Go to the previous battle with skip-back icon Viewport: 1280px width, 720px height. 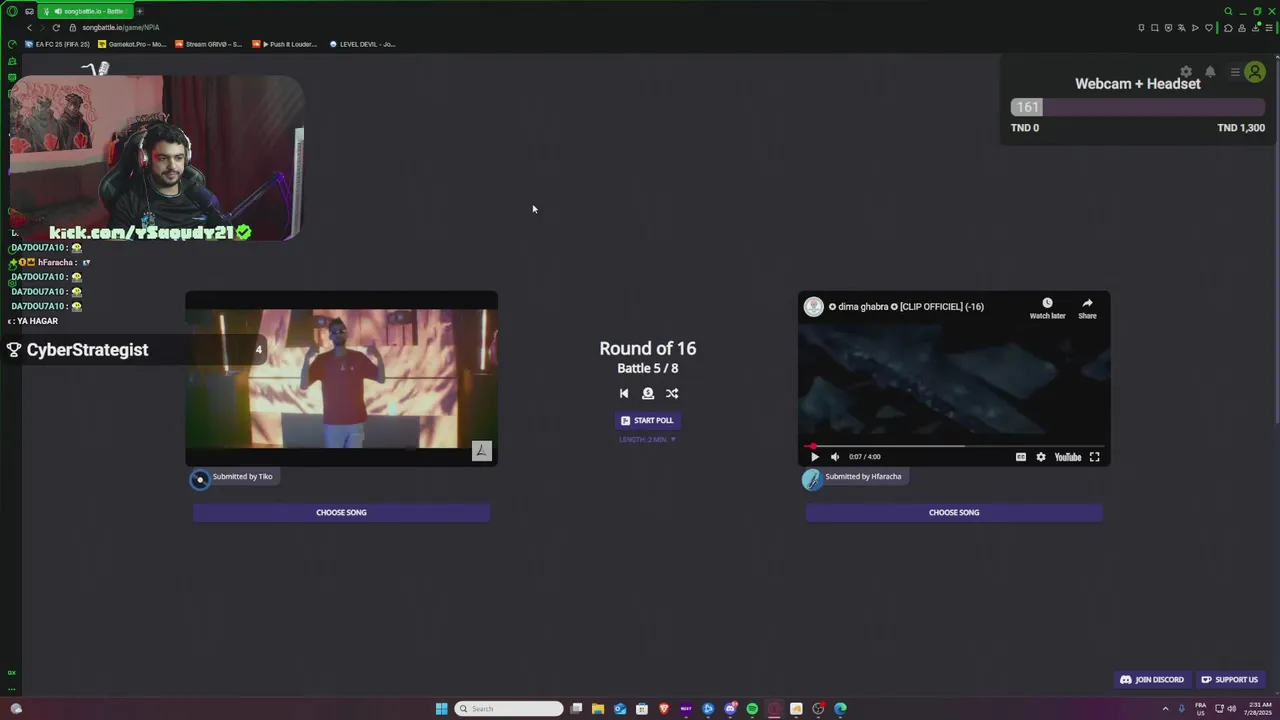(624, 393)
